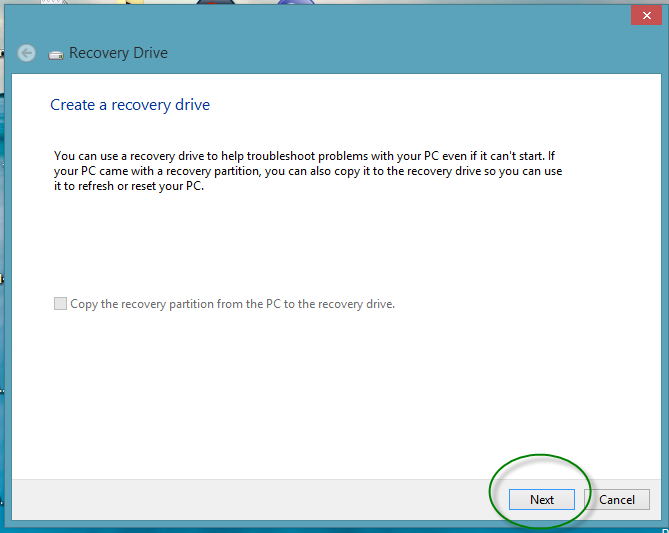Click the Recovery Drive title text

(118, 53)
